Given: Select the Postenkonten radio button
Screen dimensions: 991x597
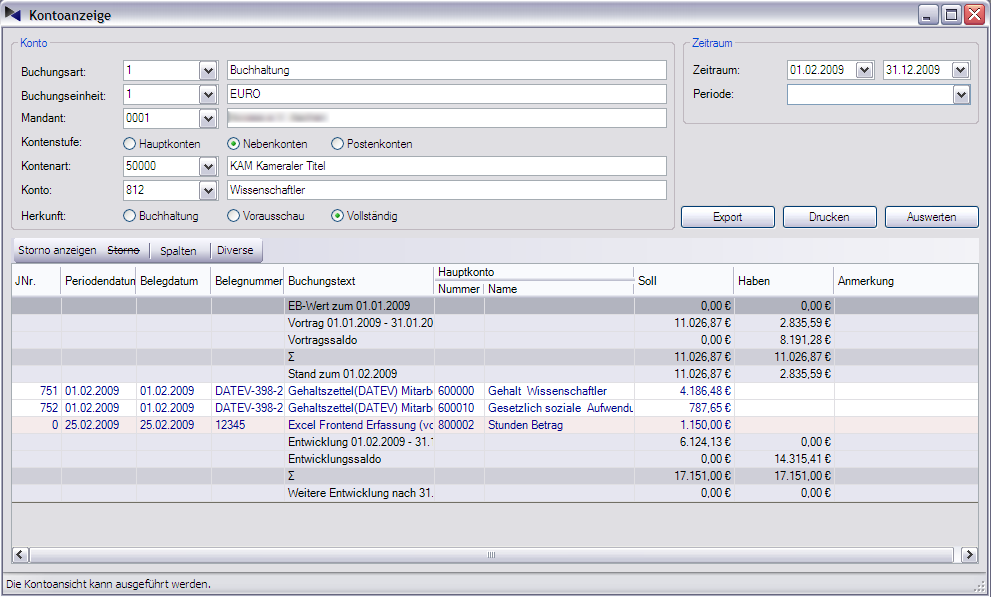Looking at the screenshot, I should click(x=338, y=144).
